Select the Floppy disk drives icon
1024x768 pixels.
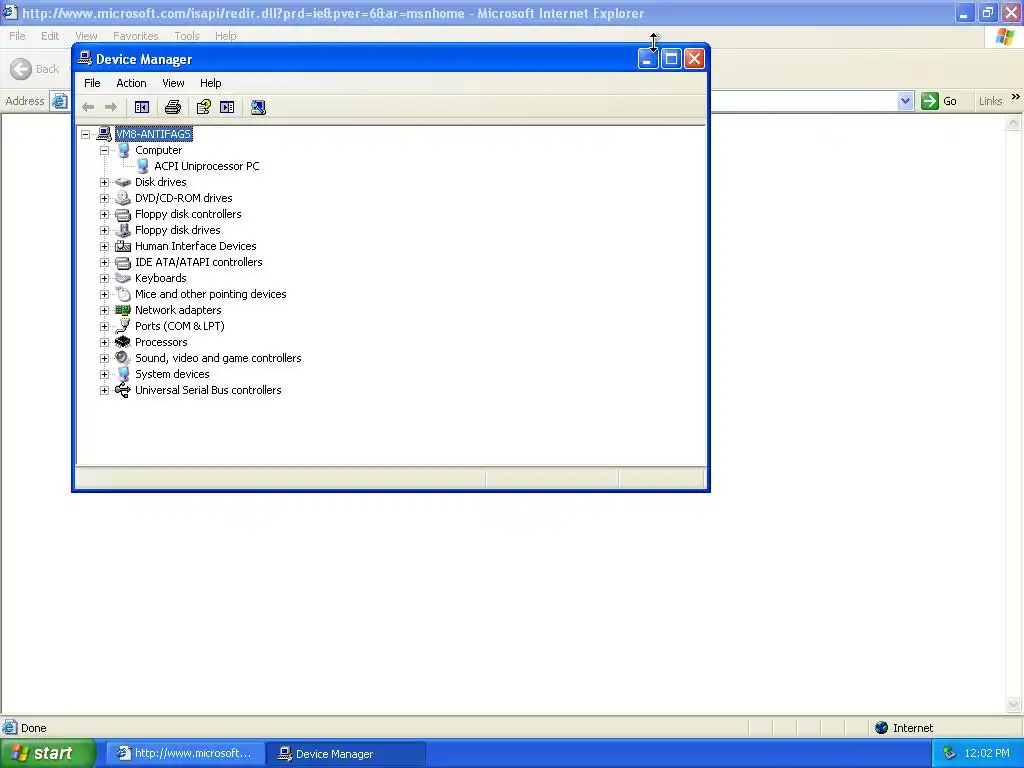tap(123, 230)
